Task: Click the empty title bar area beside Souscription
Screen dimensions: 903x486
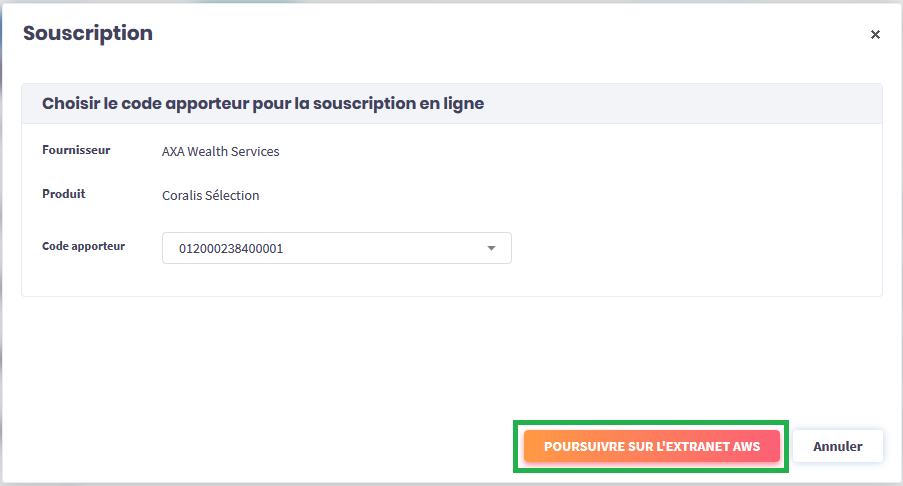Action: 500,34
